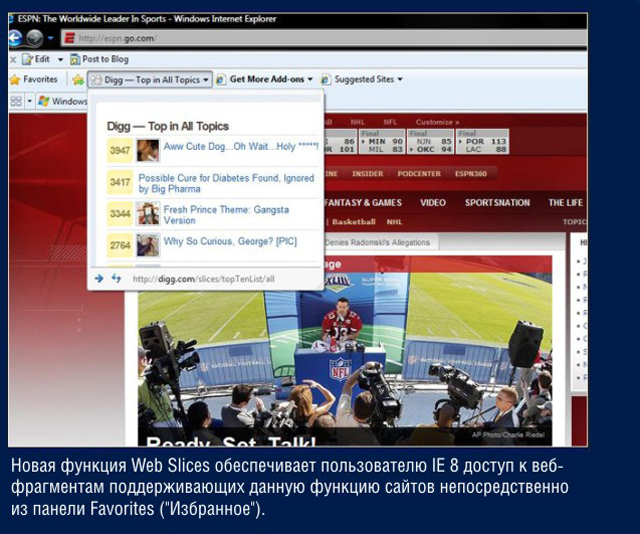This screenshot has width=640, height=534.
Task: Select the Windows browser tab
Action: point(62,101)
